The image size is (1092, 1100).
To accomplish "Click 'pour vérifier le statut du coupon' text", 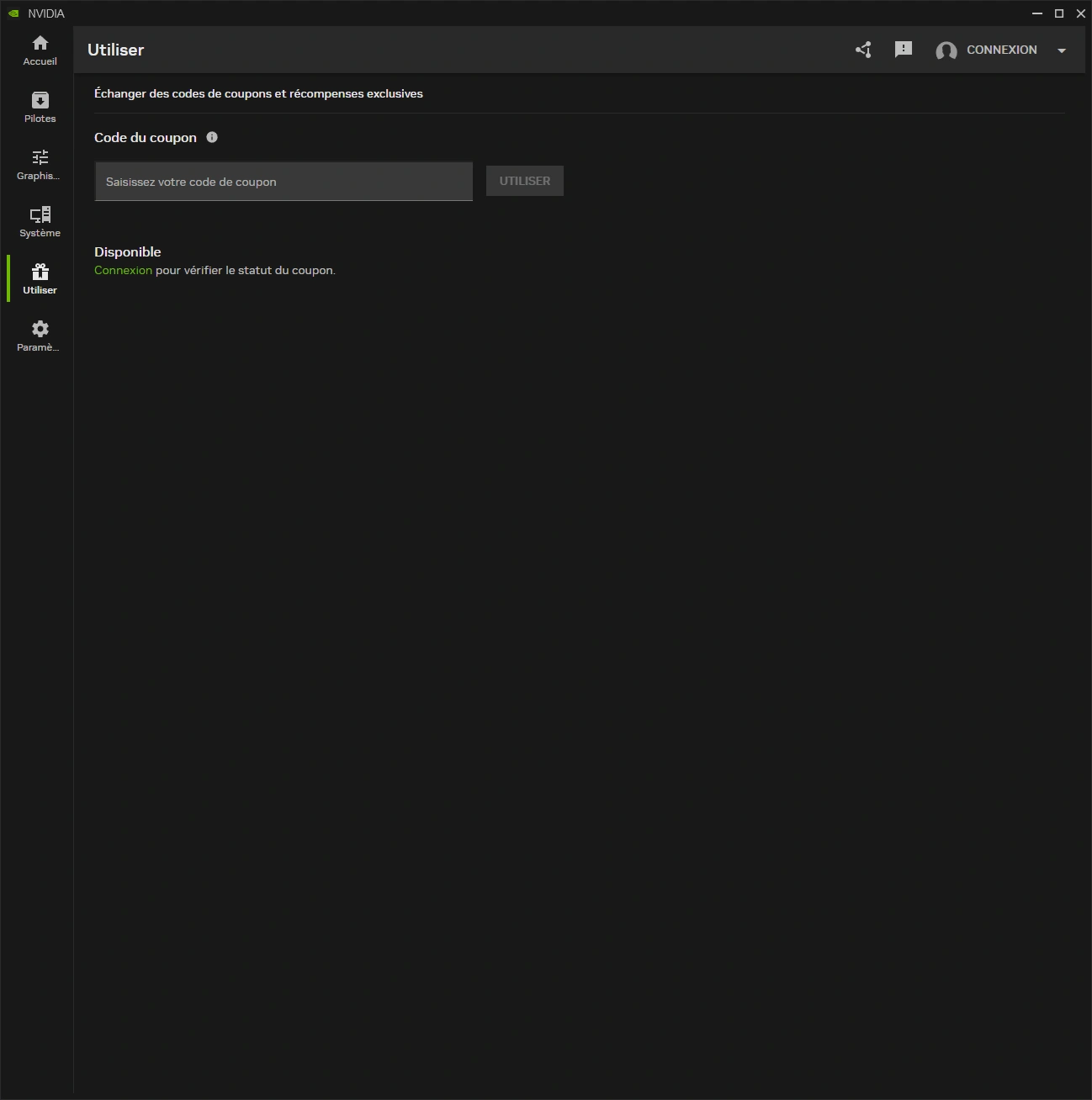I will click(x=245, y=270).
